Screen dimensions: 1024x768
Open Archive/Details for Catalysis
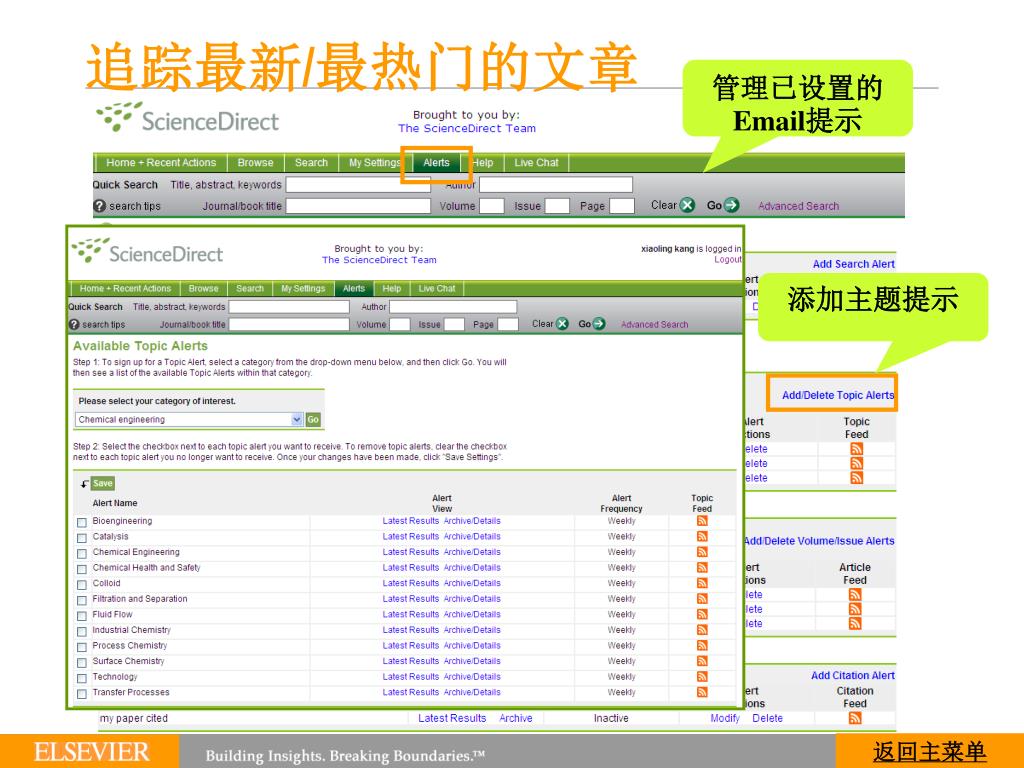[472, 536]
